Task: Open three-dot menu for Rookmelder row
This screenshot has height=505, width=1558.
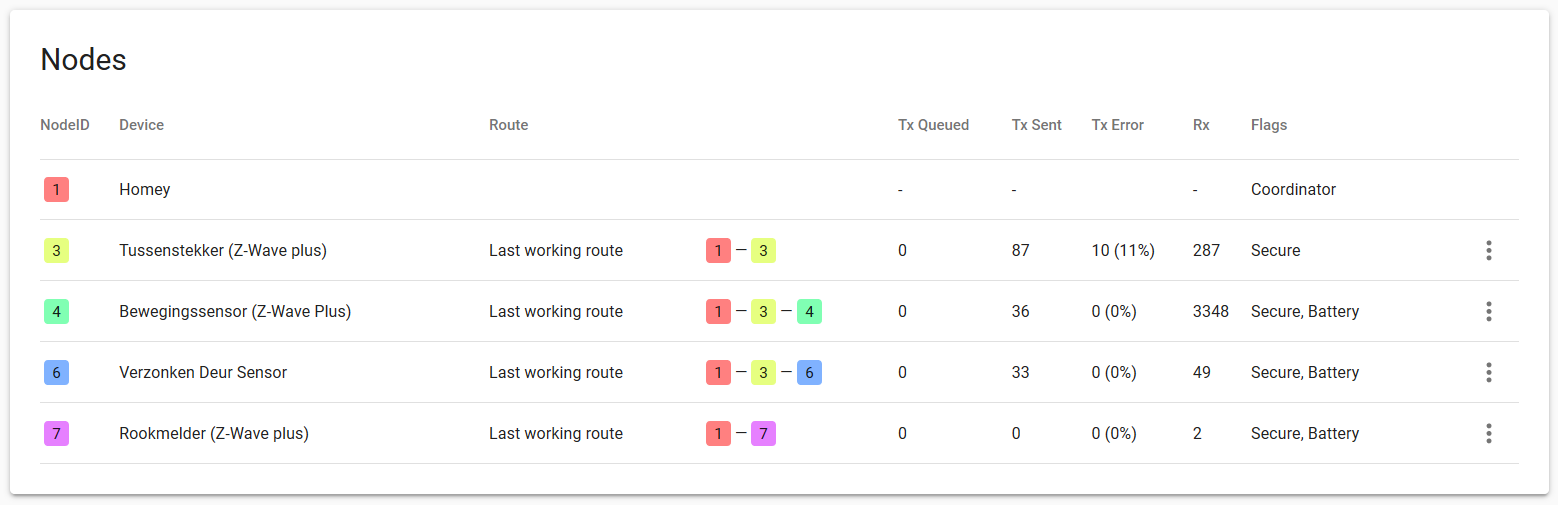Action: (x=1488, y=434)
